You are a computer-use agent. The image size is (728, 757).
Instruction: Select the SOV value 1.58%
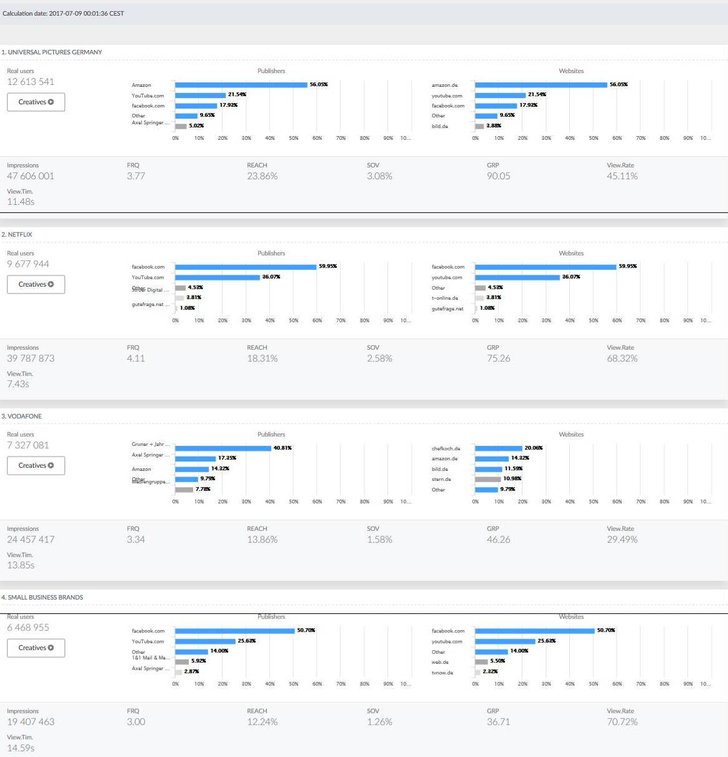(379, 540)
